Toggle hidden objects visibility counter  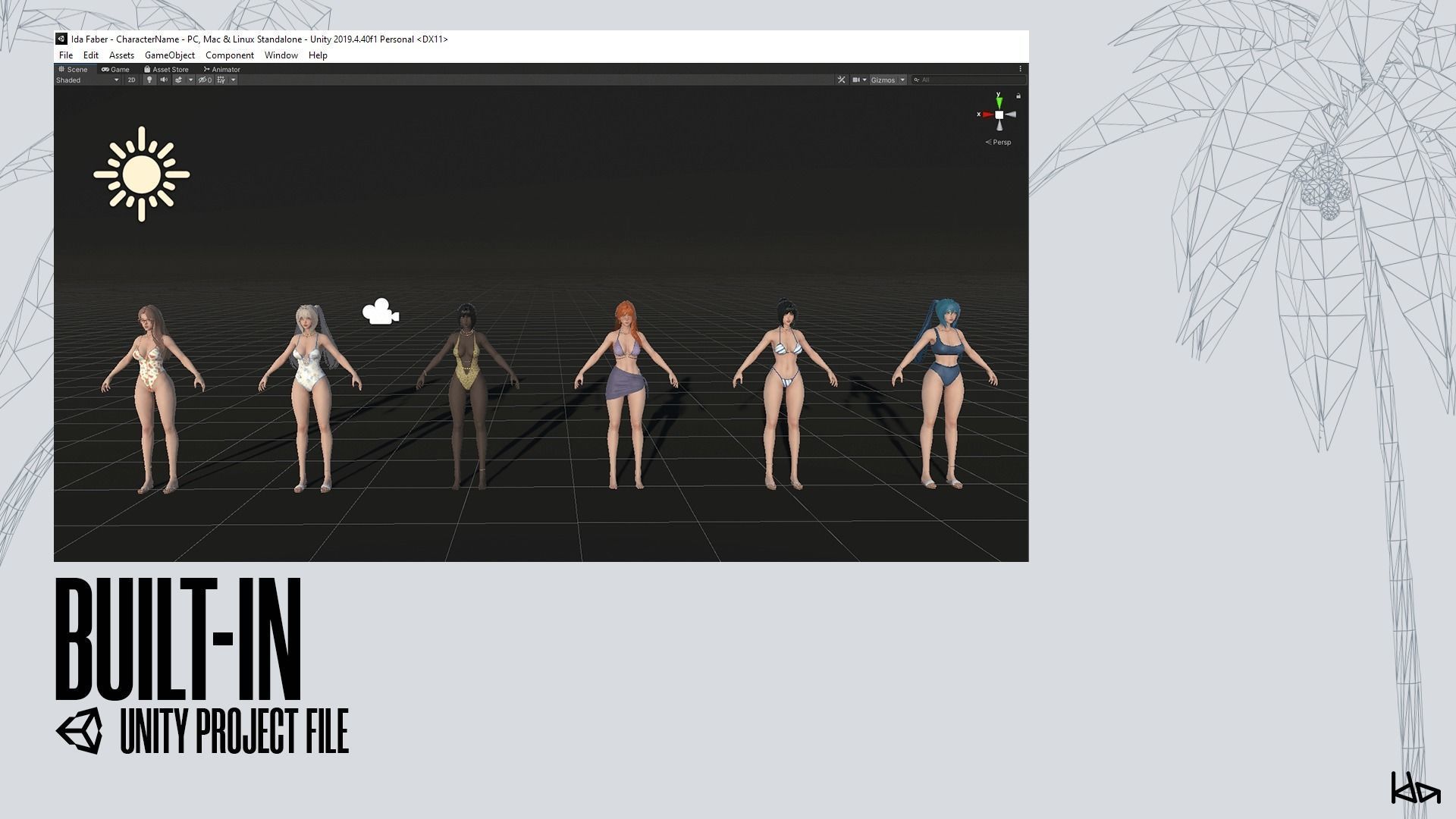point(205,80)
